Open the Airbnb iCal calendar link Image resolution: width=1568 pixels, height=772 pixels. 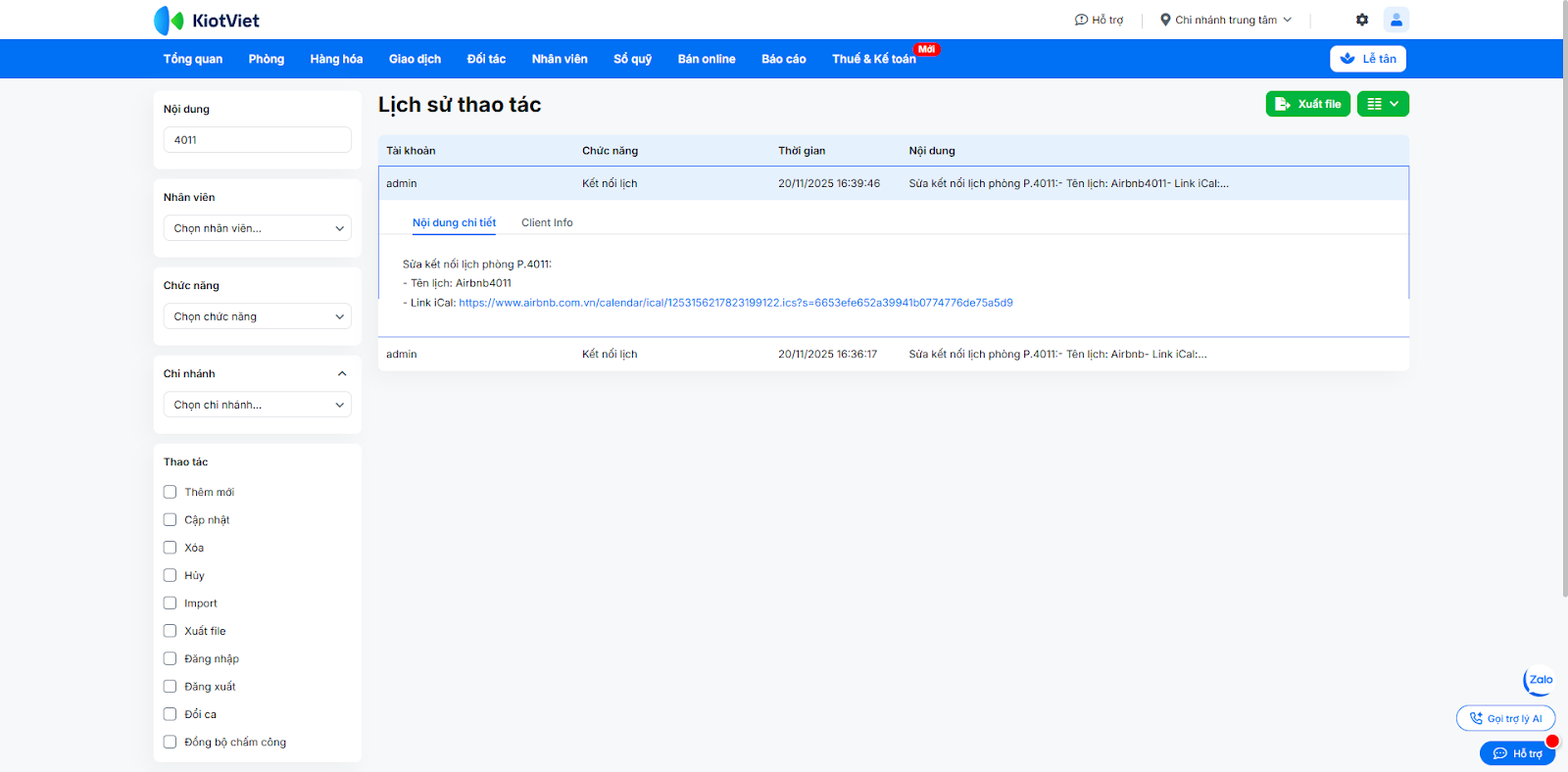point(735,303)
